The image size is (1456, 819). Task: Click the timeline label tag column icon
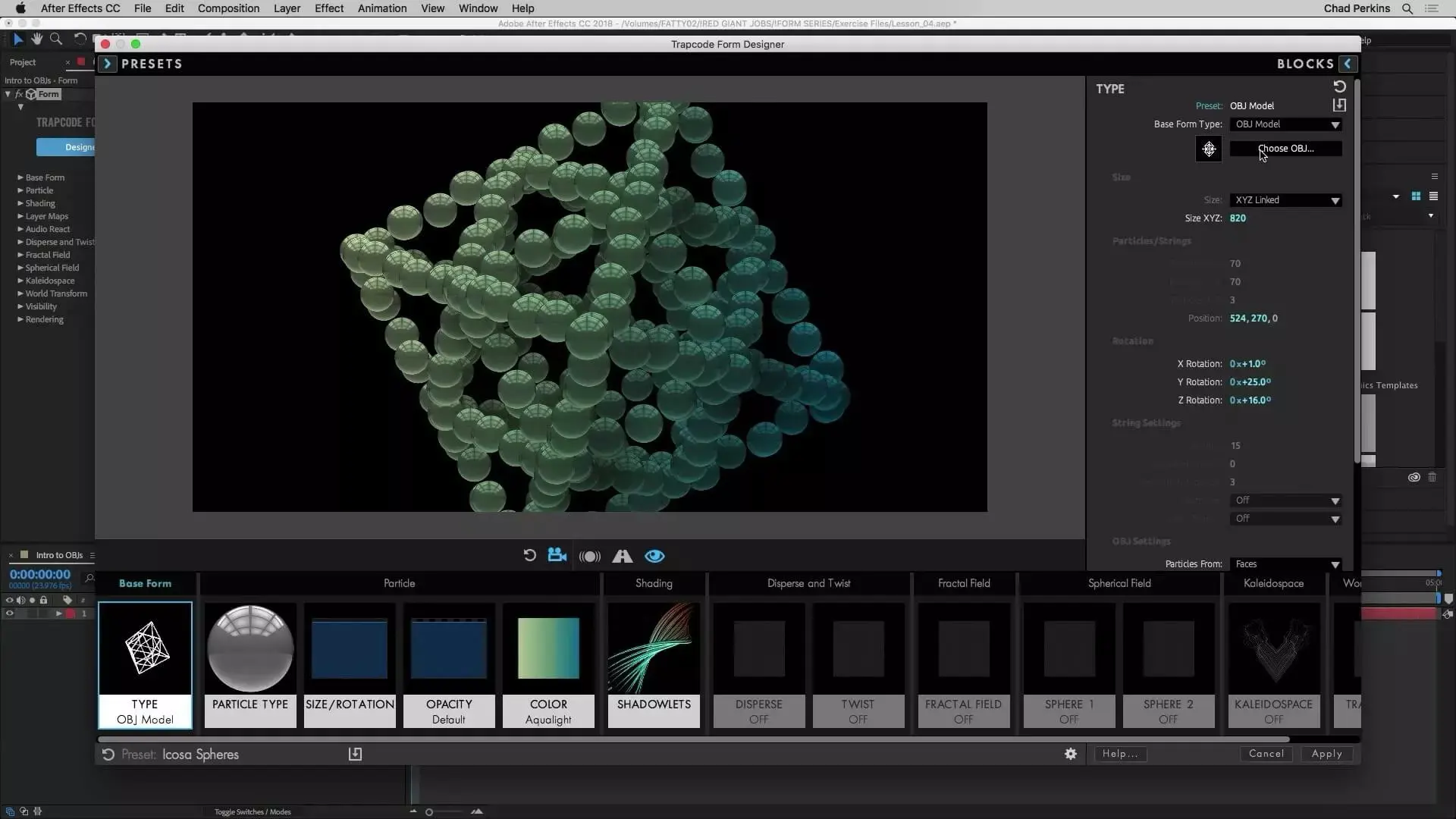click(x=67, y=600)
